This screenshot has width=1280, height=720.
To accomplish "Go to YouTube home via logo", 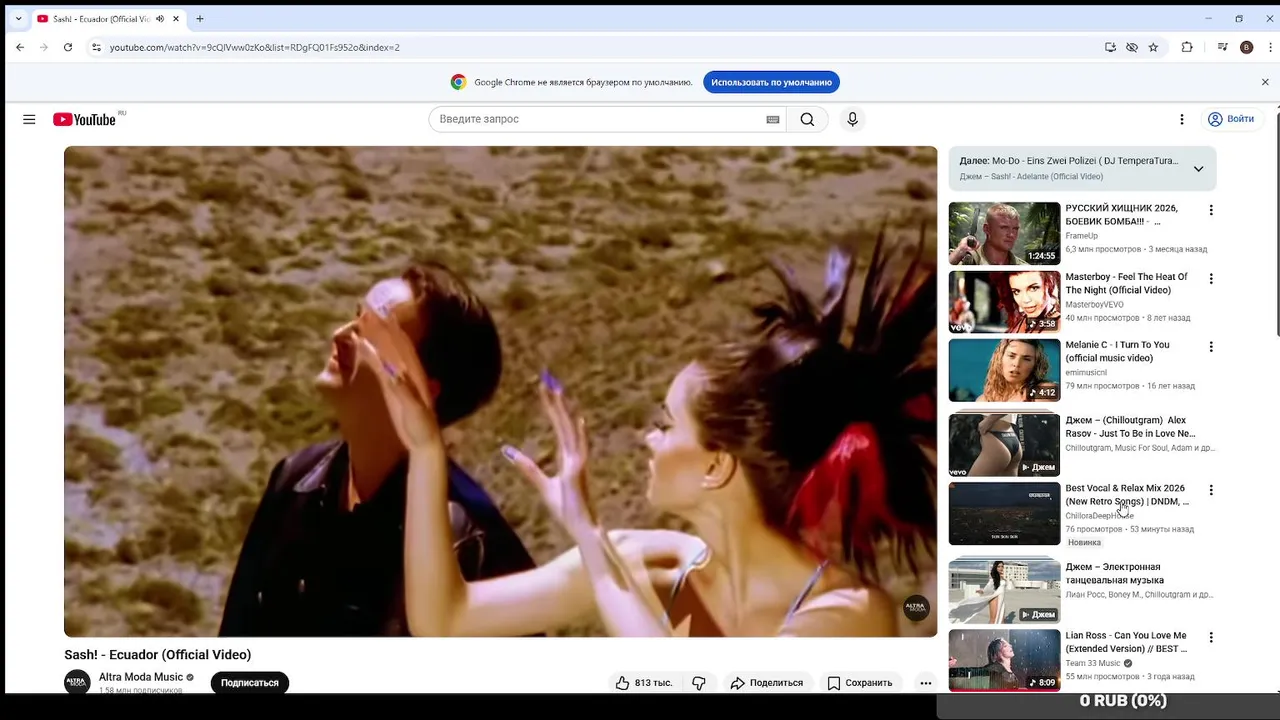I will pos(85,119).
